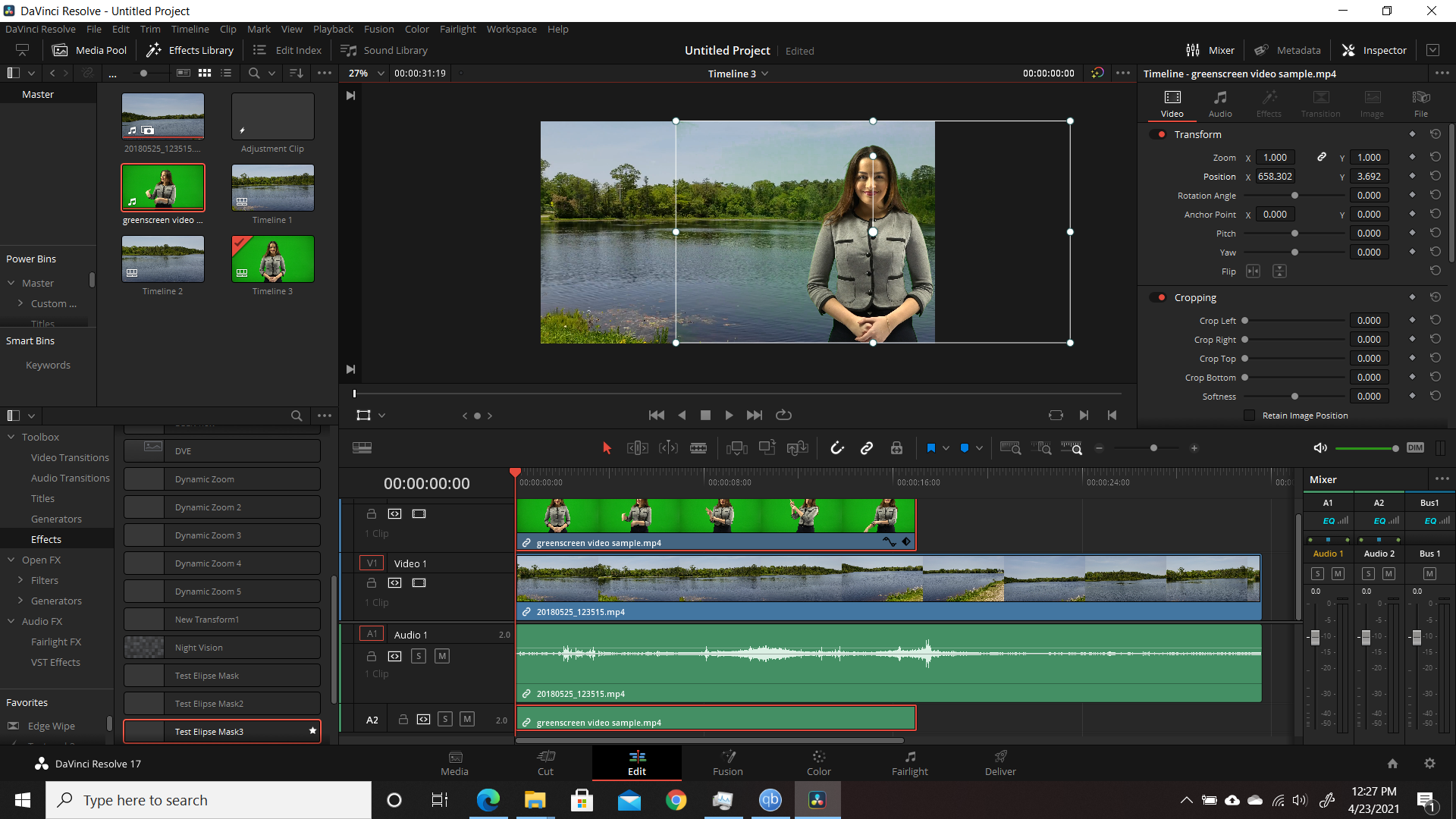Select the Video Transitions category
The image size is (1456, 819).
pyautogui.click(x=70, y=457)
